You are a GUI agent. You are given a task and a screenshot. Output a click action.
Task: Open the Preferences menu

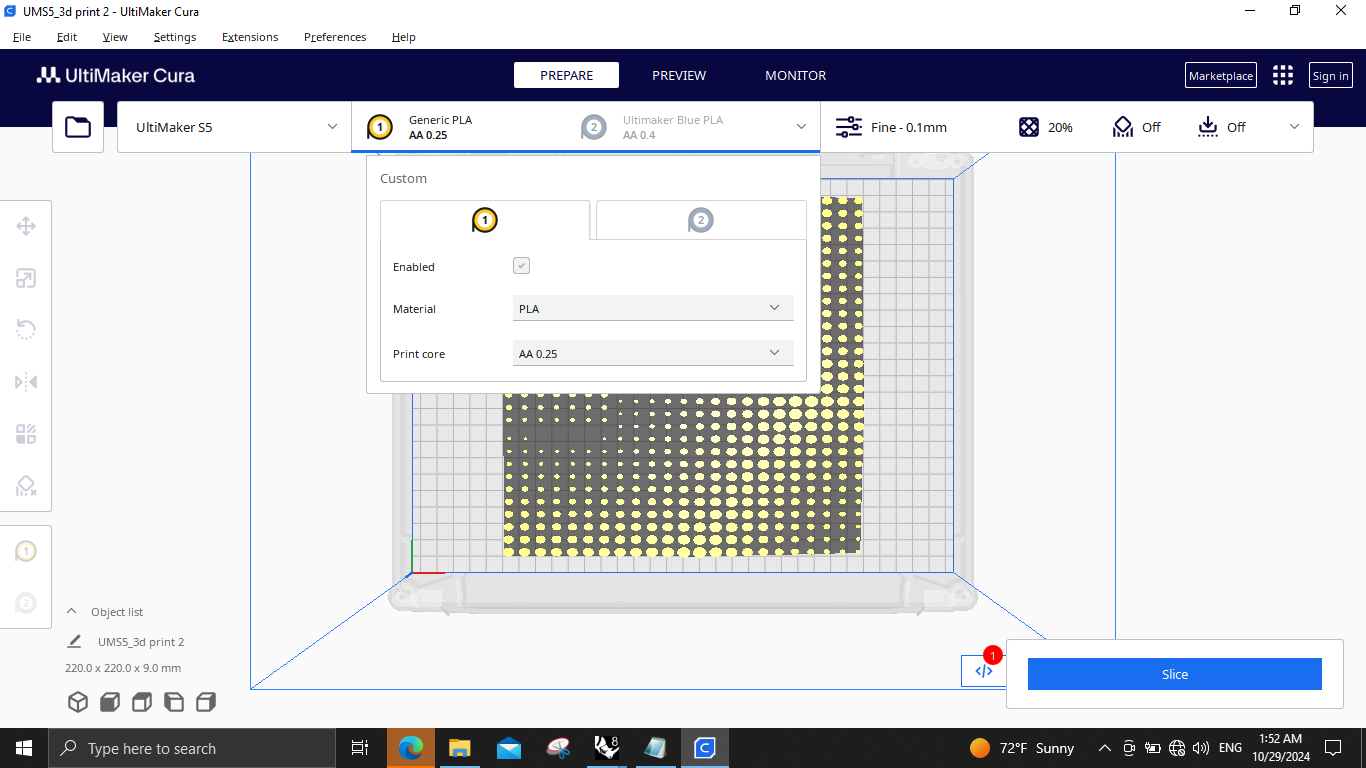tap(335, 37)
